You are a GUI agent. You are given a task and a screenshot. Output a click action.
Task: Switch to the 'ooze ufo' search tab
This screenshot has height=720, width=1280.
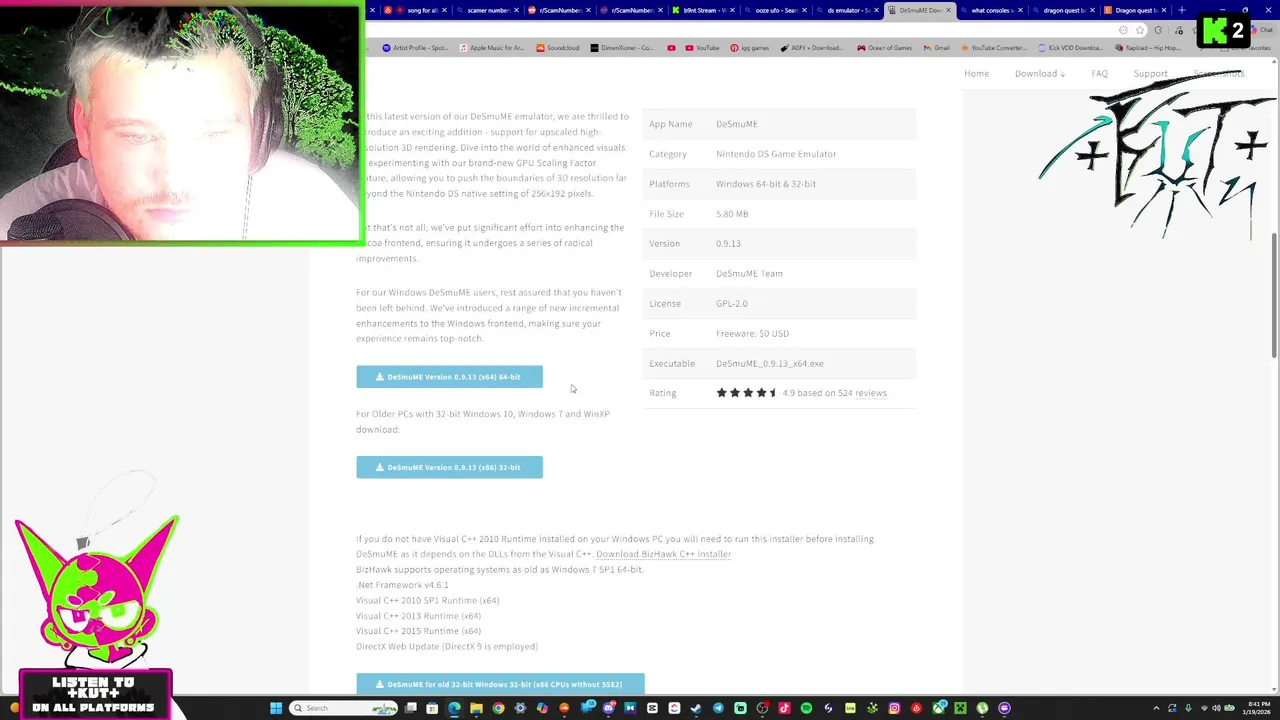click(776, 10)
